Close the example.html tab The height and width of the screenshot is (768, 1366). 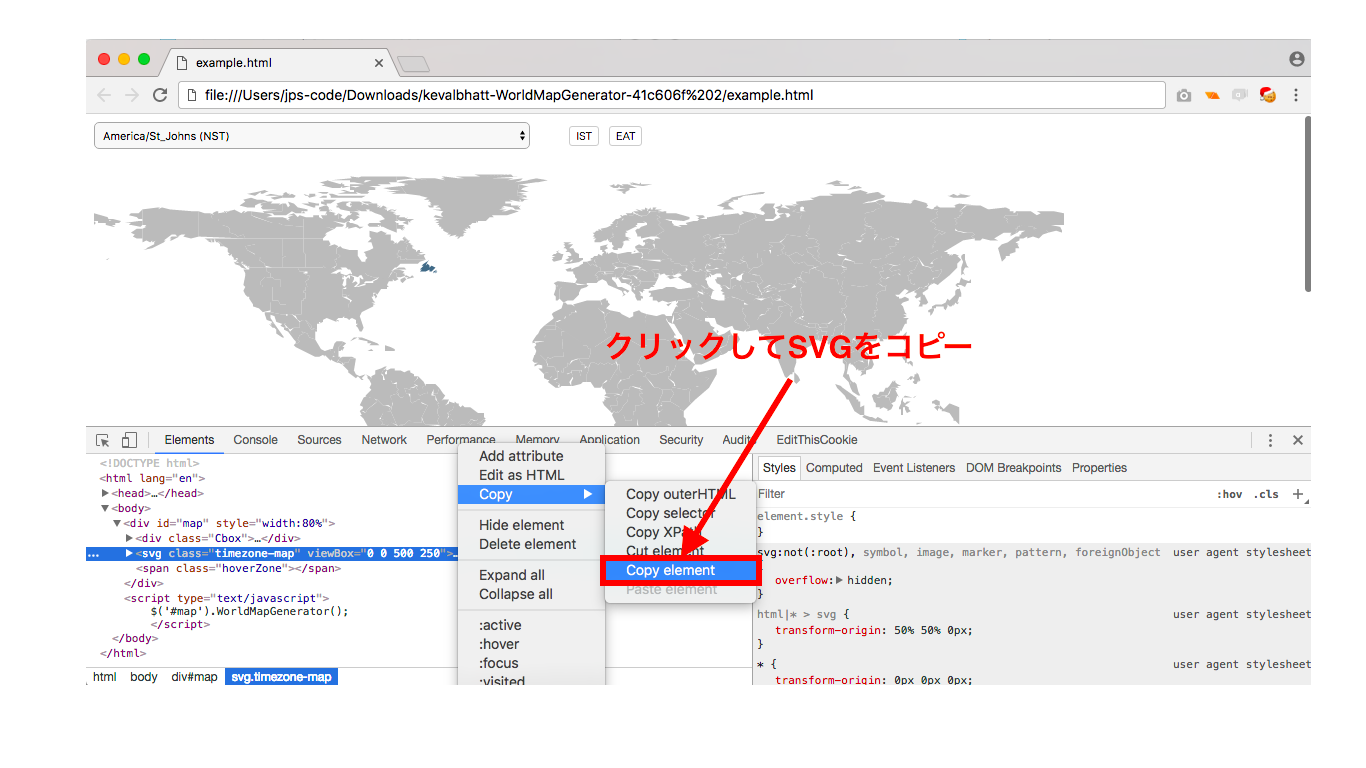379,63
